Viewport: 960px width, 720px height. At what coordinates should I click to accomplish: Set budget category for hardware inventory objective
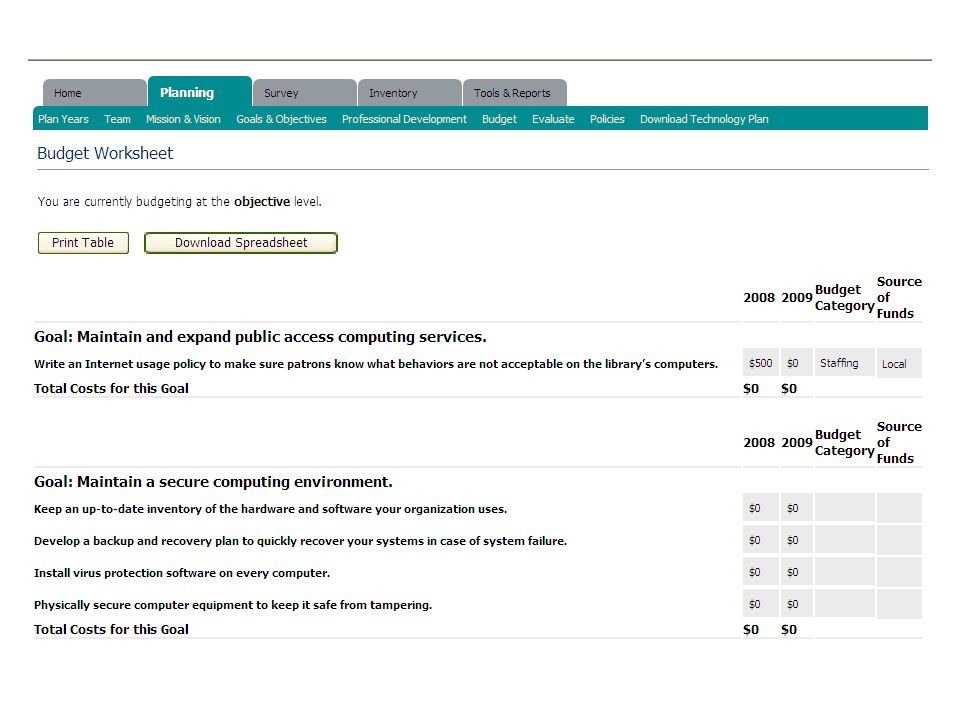pyautogui.click(x=844, y=508)
